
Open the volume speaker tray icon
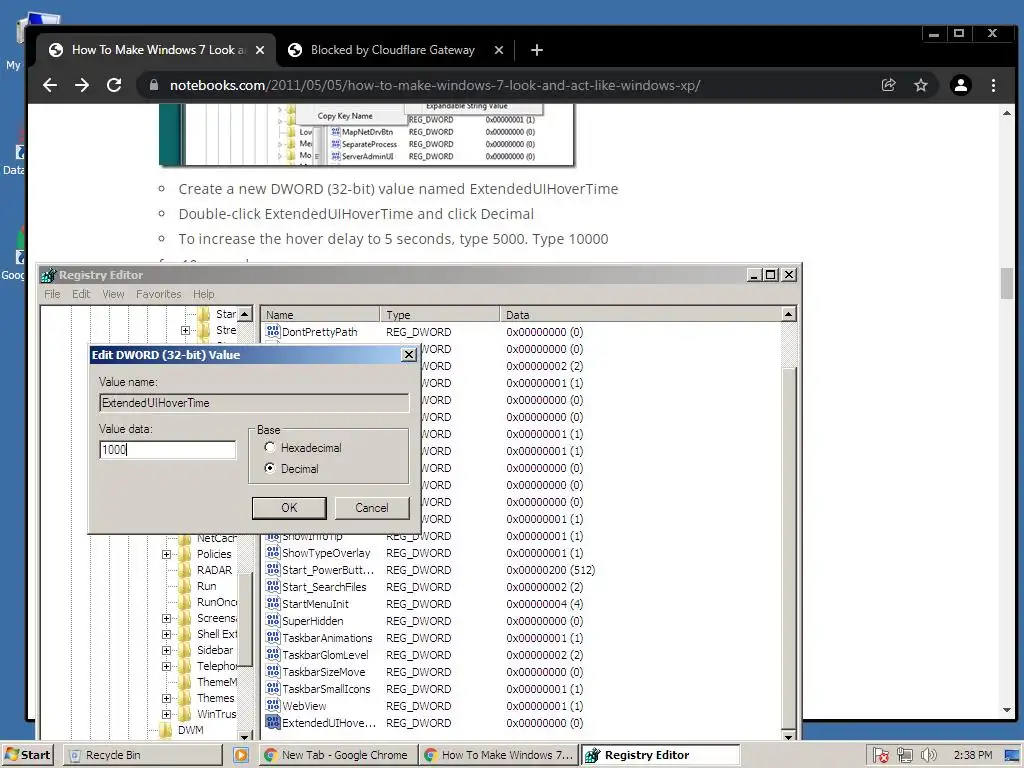point(928,755)
